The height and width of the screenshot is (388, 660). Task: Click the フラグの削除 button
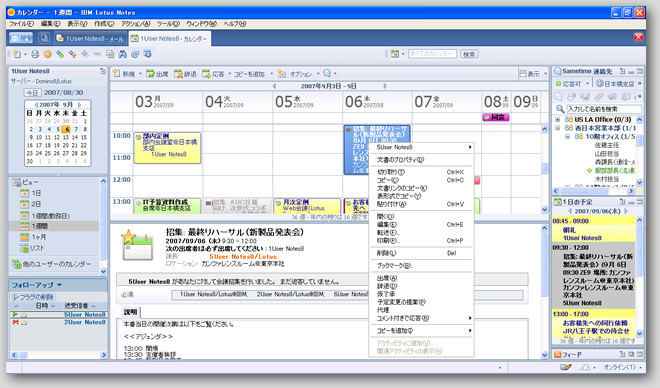click(33, 297)
